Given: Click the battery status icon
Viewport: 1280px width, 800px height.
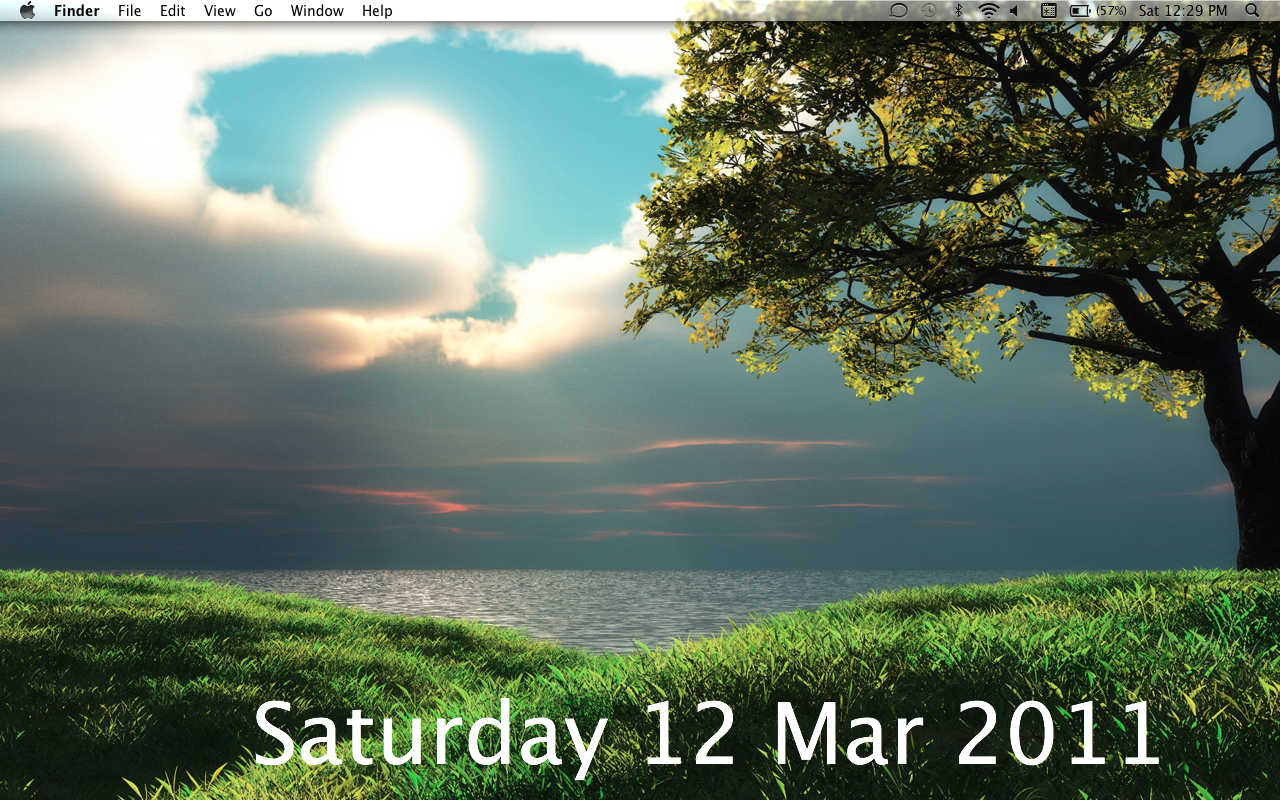Looking at the screenshot, I should 1080,10.
